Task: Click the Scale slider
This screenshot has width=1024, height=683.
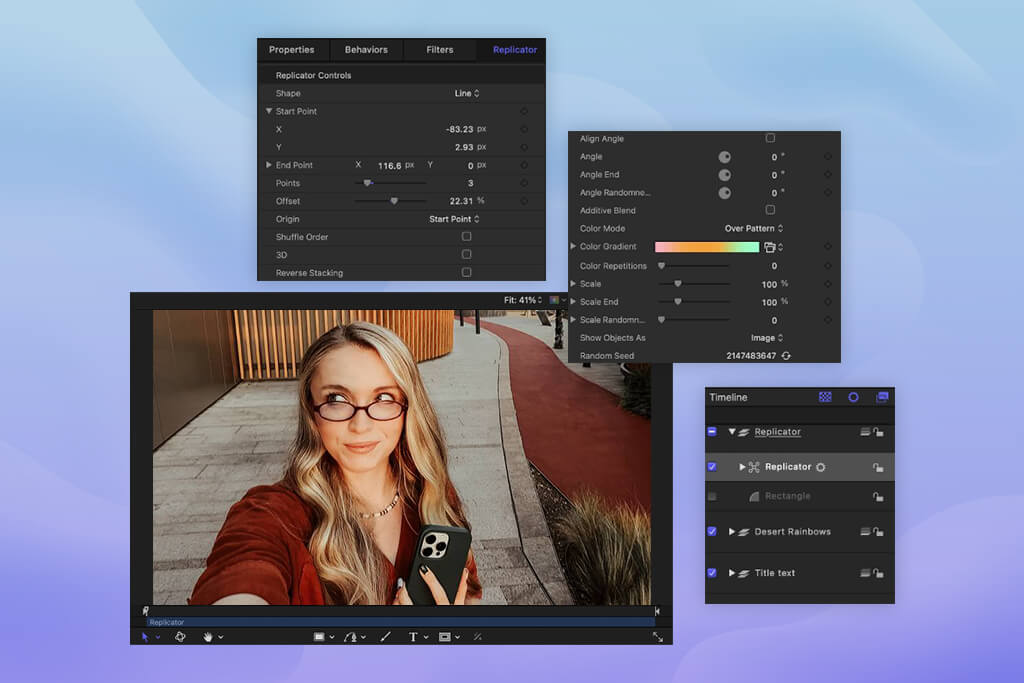Action: 694,284
